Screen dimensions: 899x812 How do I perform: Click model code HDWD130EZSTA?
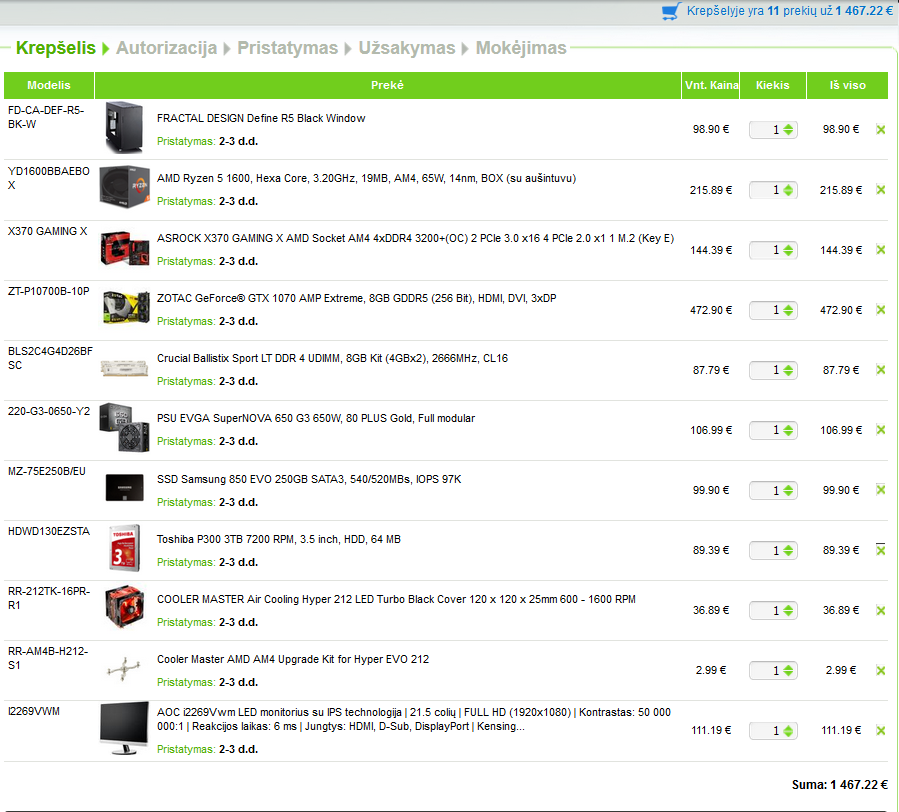(49, 532)
